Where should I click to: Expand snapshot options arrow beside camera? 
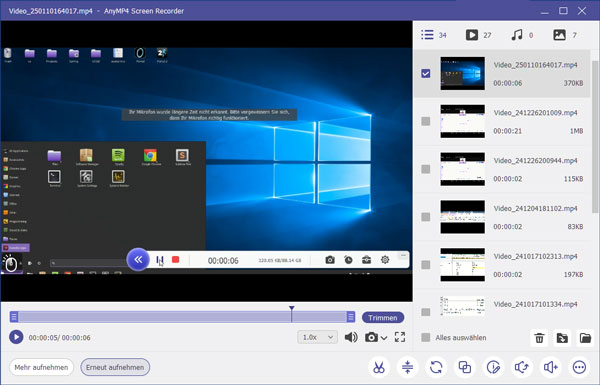[x=384, y=338]
